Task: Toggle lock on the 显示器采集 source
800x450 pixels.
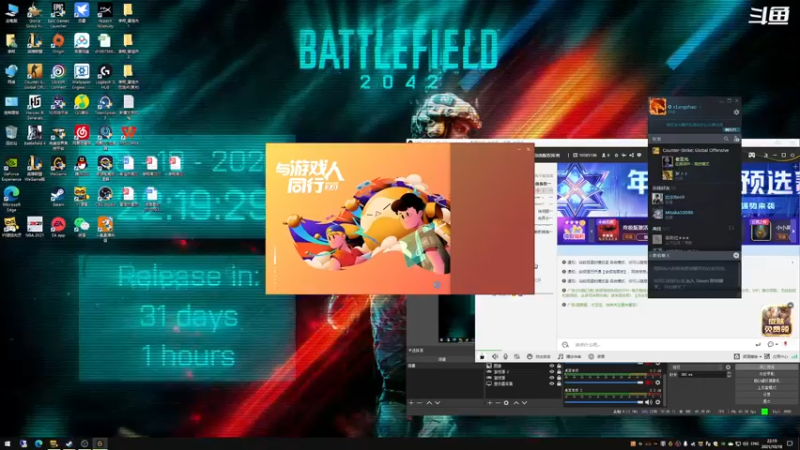Action: click(559, 383)
